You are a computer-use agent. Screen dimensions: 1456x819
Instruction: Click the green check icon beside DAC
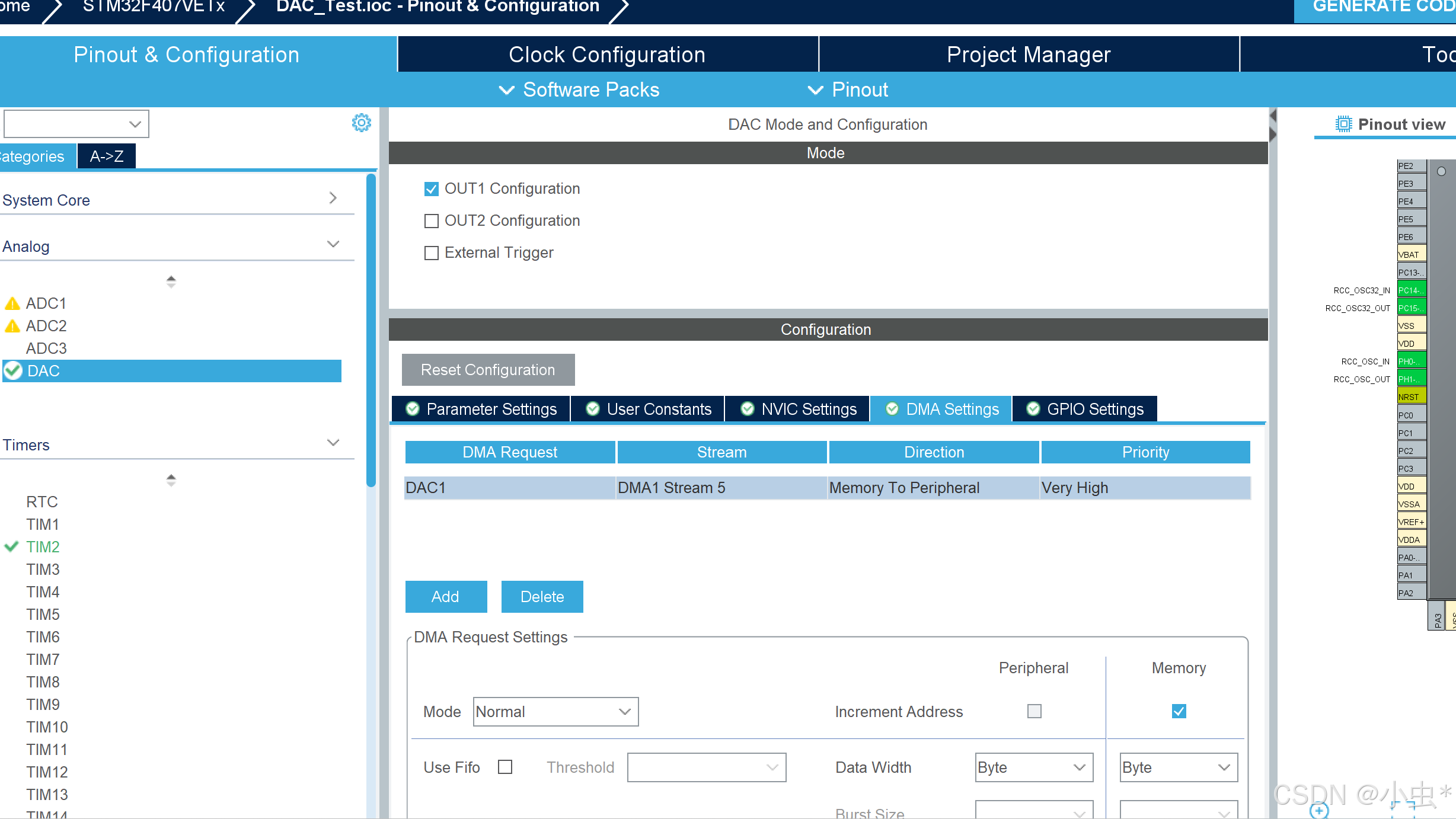12,371
